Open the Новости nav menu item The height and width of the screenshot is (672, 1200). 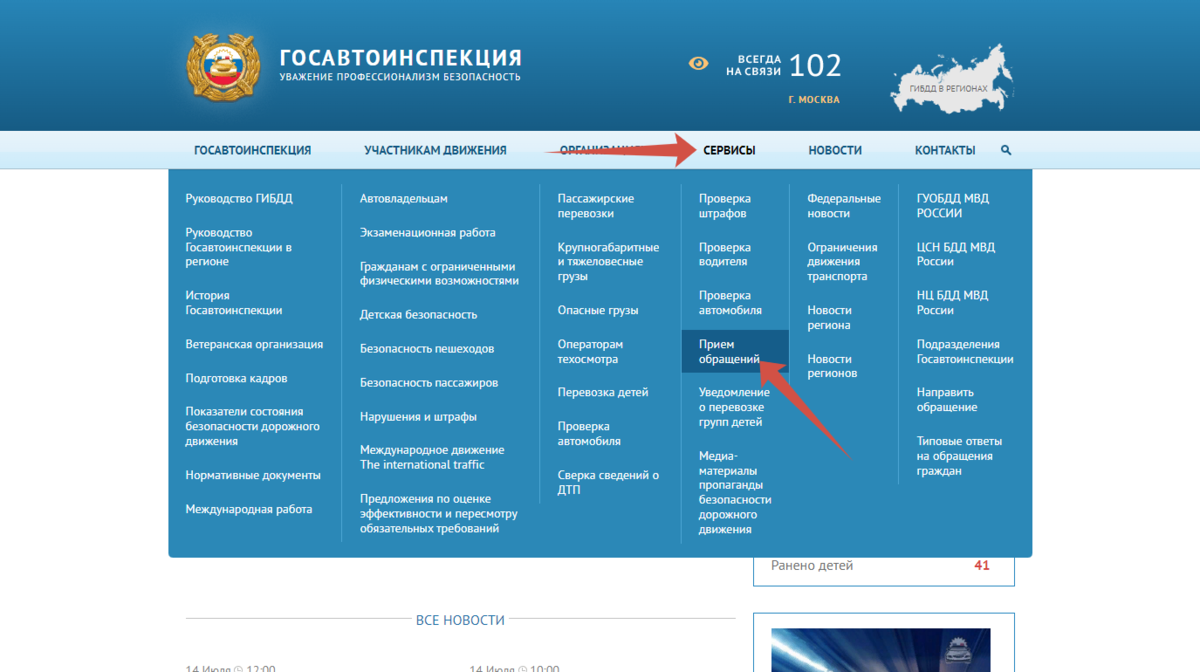pos(835,150)
